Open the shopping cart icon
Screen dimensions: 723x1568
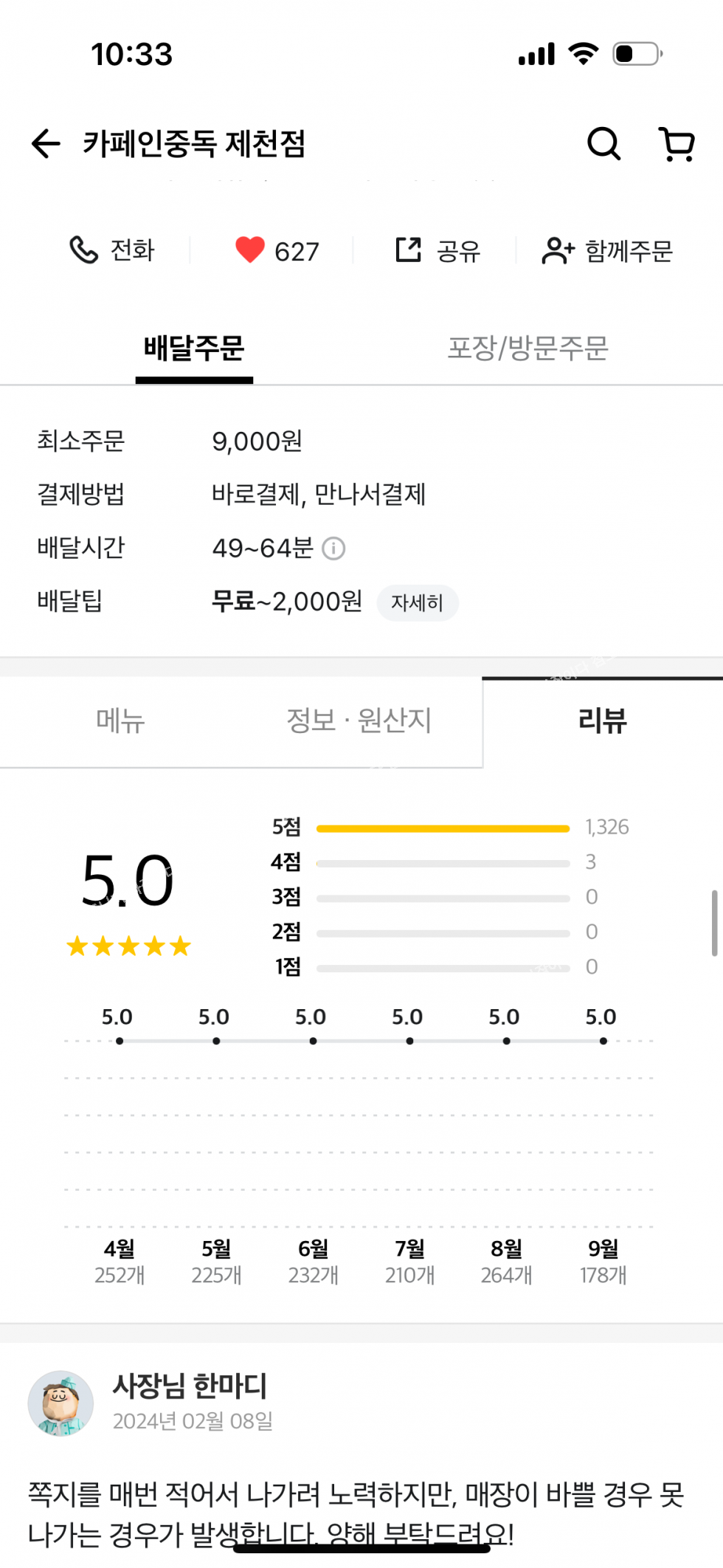(x=677, y=144)
